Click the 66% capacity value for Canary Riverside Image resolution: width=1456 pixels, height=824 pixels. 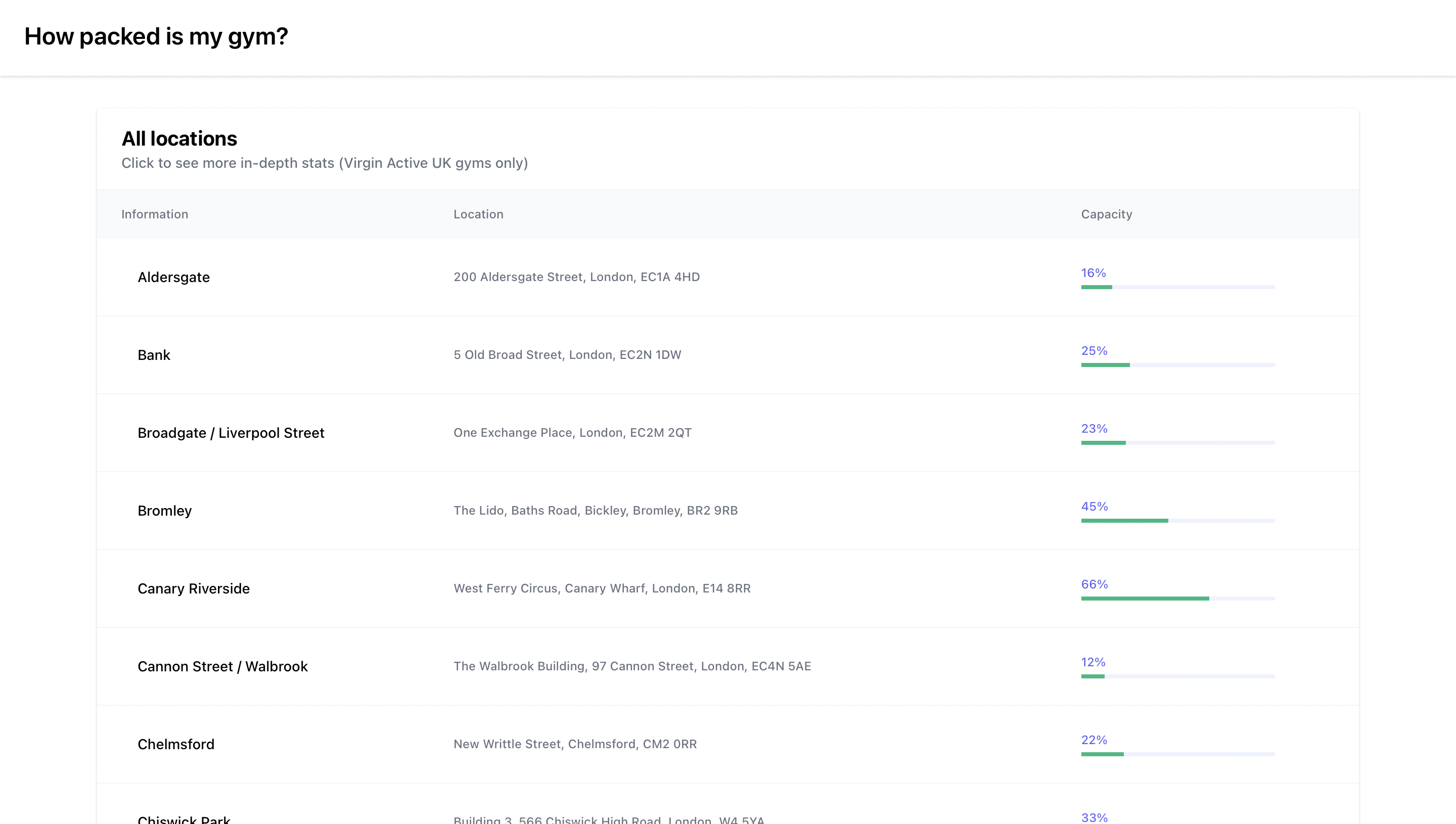(x=1094, y=584)
